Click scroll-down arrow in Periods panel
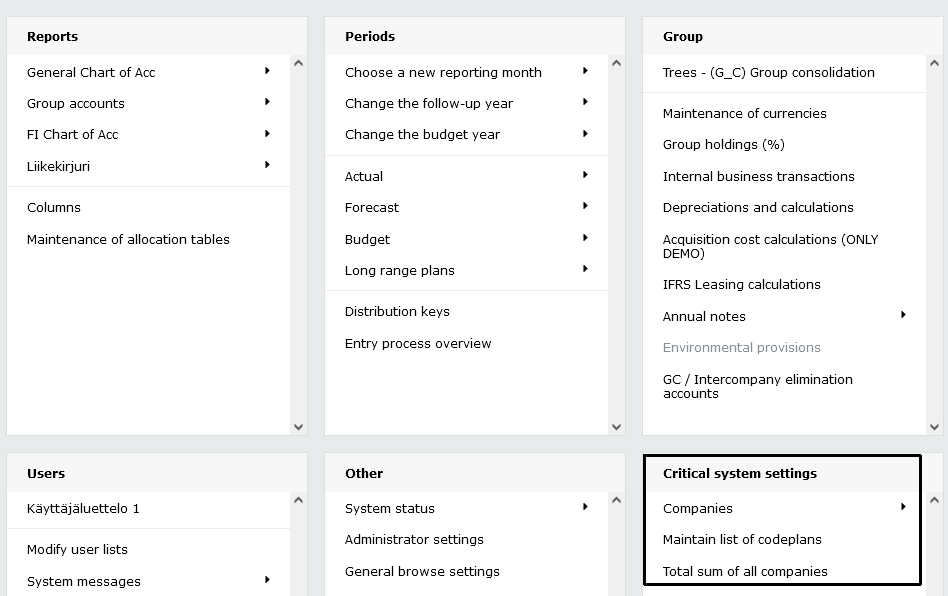948x596 pixels. tap(616, 427)
